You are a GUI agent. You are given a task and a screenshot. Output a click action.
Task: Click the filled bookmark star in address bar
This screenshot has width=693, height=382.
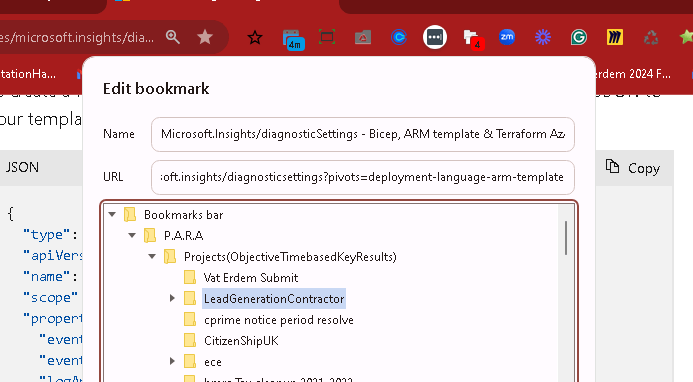tap(205, 37)
